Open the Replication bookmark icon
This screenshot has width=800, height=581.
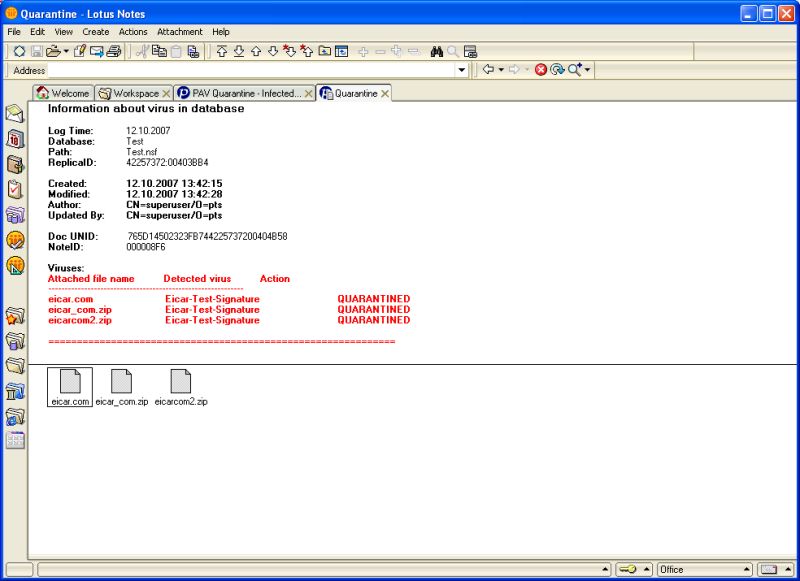coord(15,215)
